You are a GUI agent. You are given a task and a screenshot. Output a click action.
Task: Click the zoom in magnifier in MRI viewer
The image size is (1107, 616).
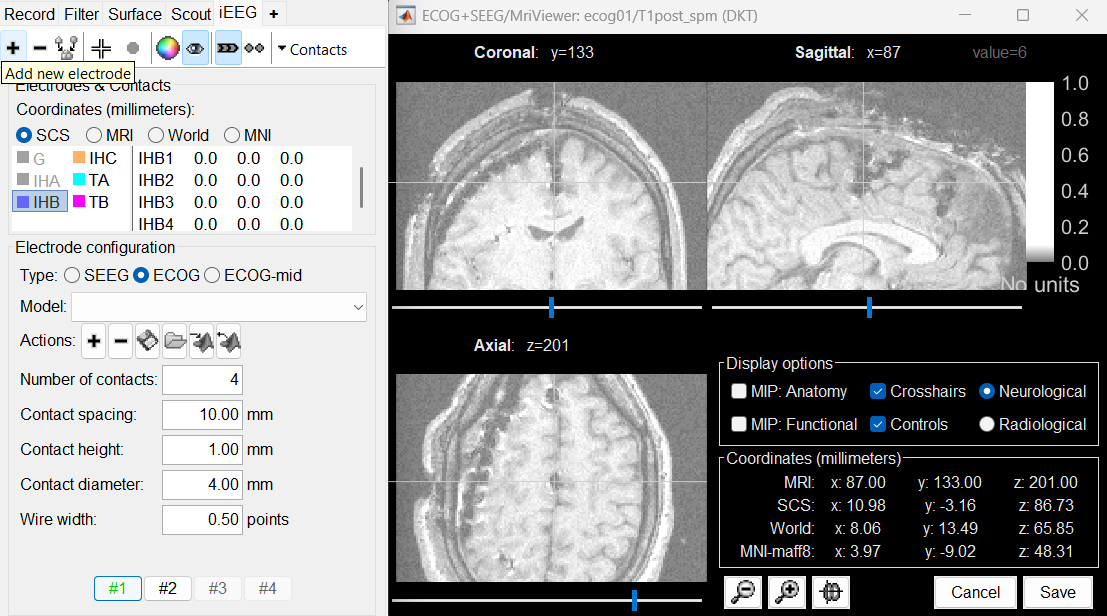coord(786,592)
